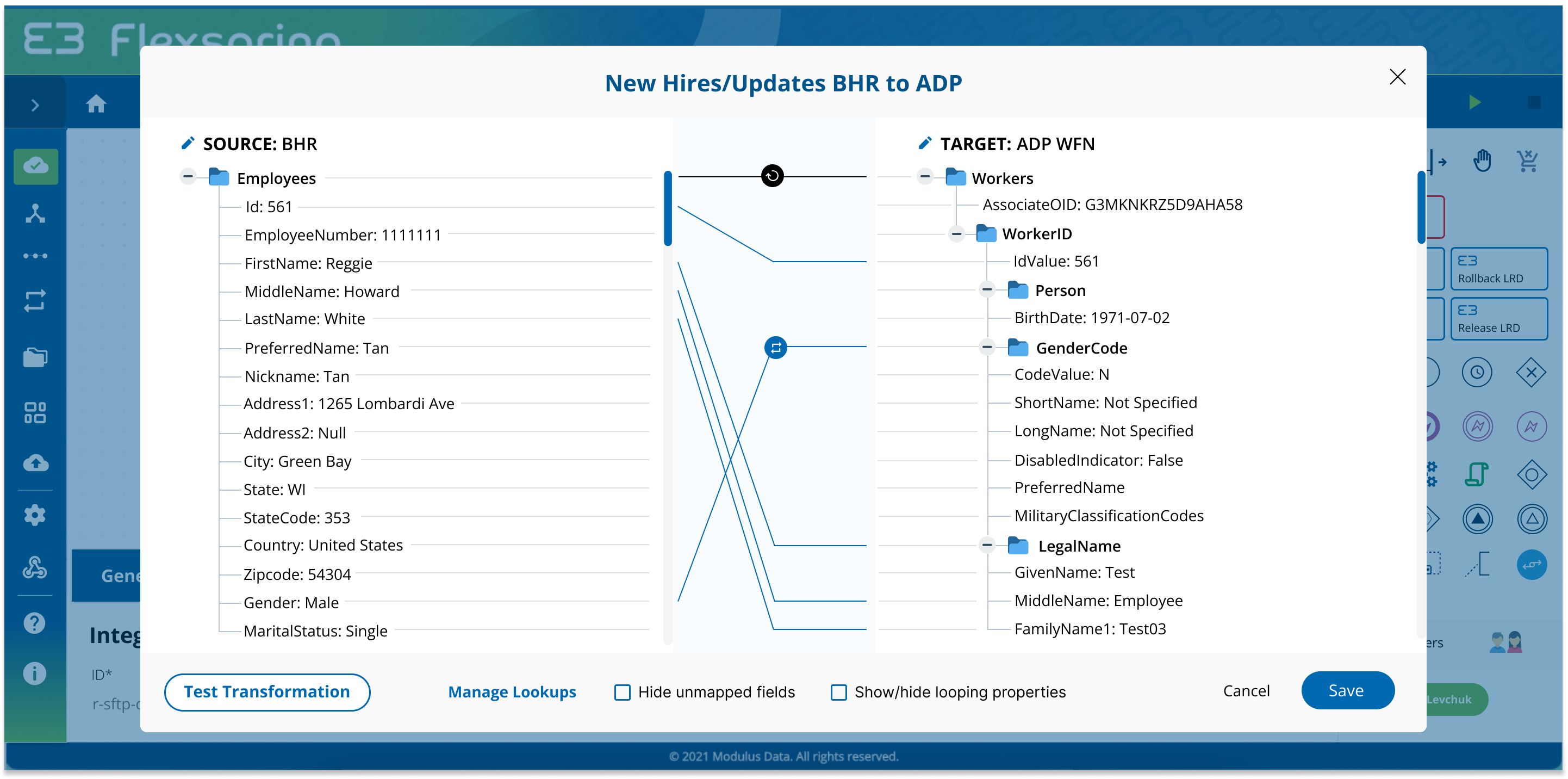Click the cloud upload sidebar icon

pyautogui.click(x=35, y=463)
